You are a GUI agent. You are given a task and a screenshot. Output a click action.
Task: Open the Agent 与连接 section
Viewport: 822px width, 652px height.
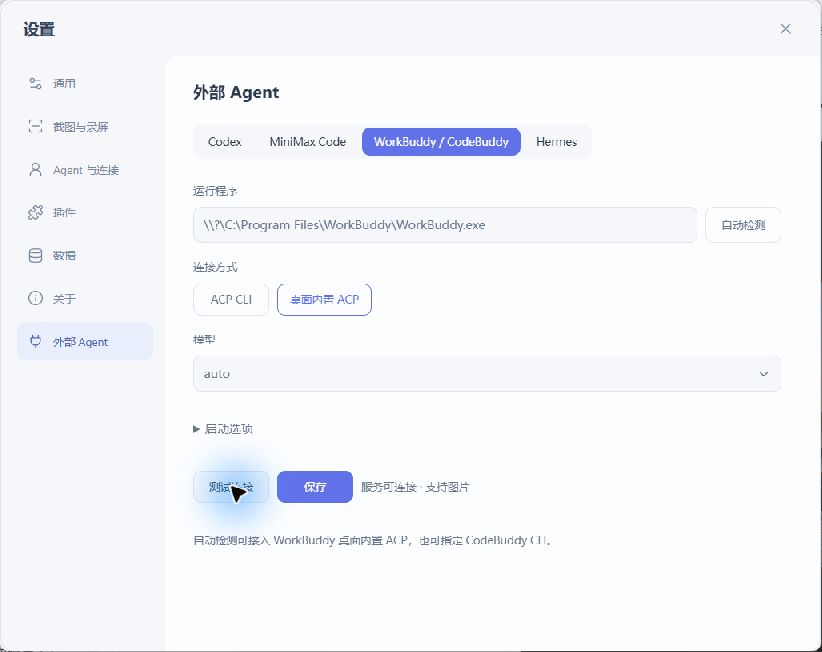click(85, 169)
